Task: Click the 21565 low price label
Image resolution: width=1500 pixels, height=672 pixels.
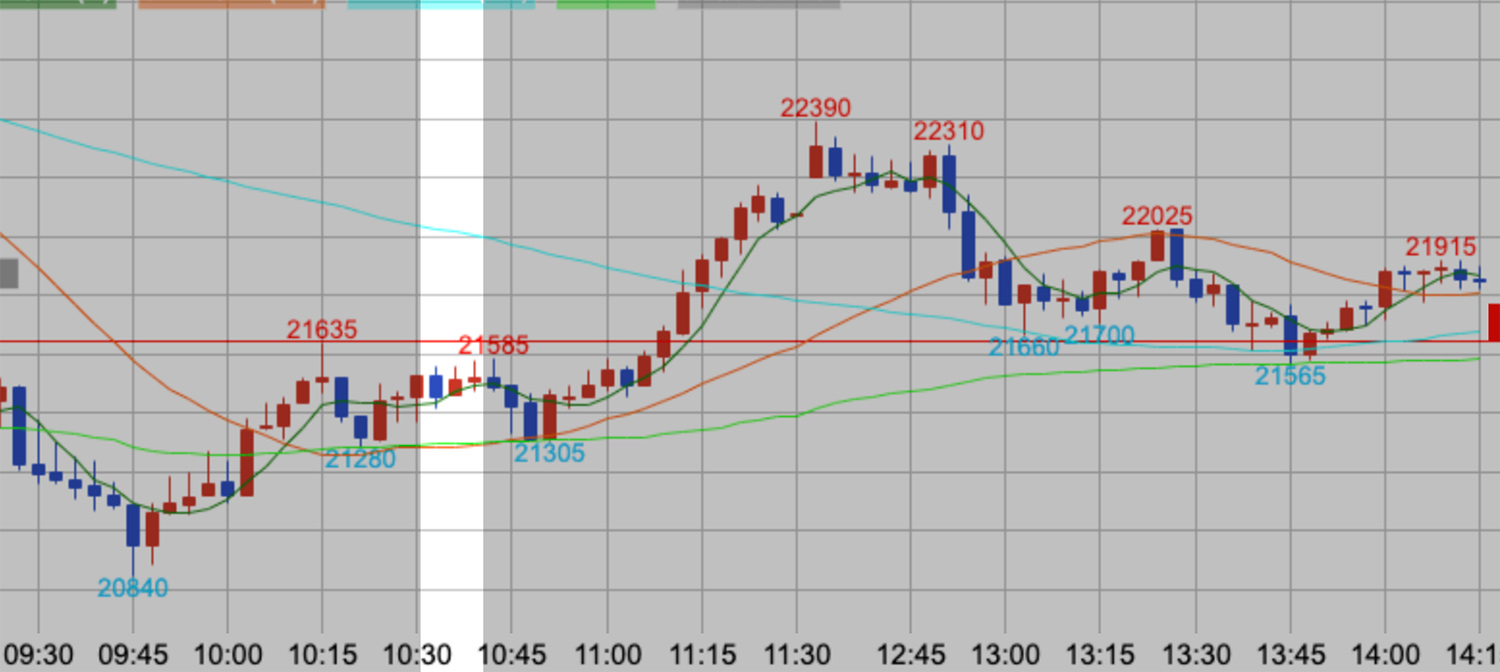Action: point(1290,376)
